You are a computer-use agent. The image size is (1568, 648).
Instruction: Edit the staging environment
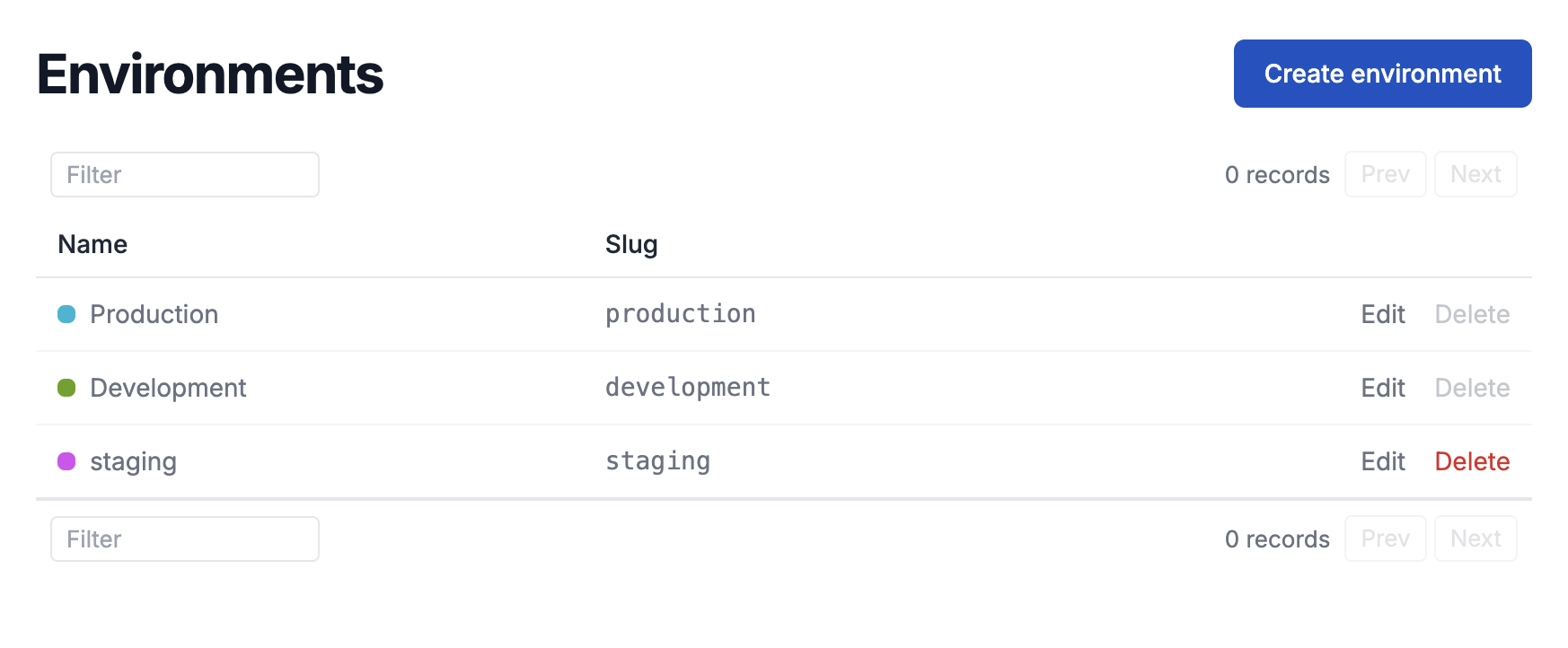pyautogui.click(x=1382, y=461)
